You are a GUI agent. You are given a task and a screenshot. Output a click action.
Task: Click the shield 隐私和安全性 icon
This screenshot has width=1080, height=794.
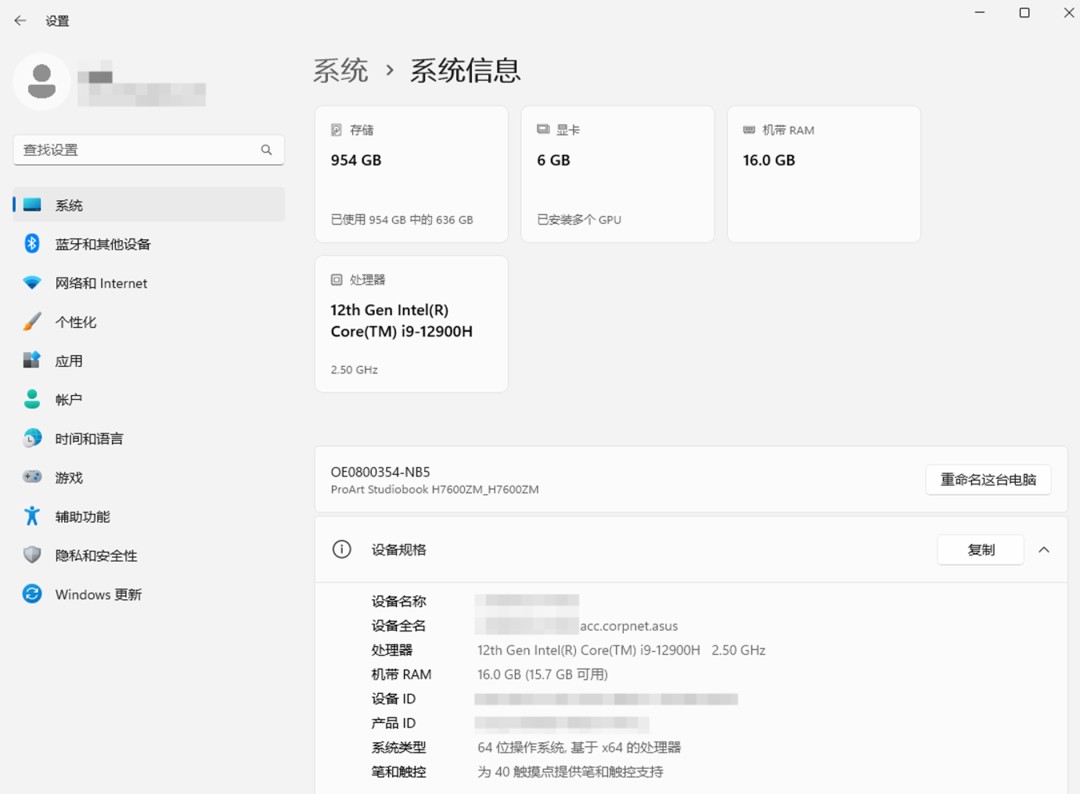click(32, 555)
